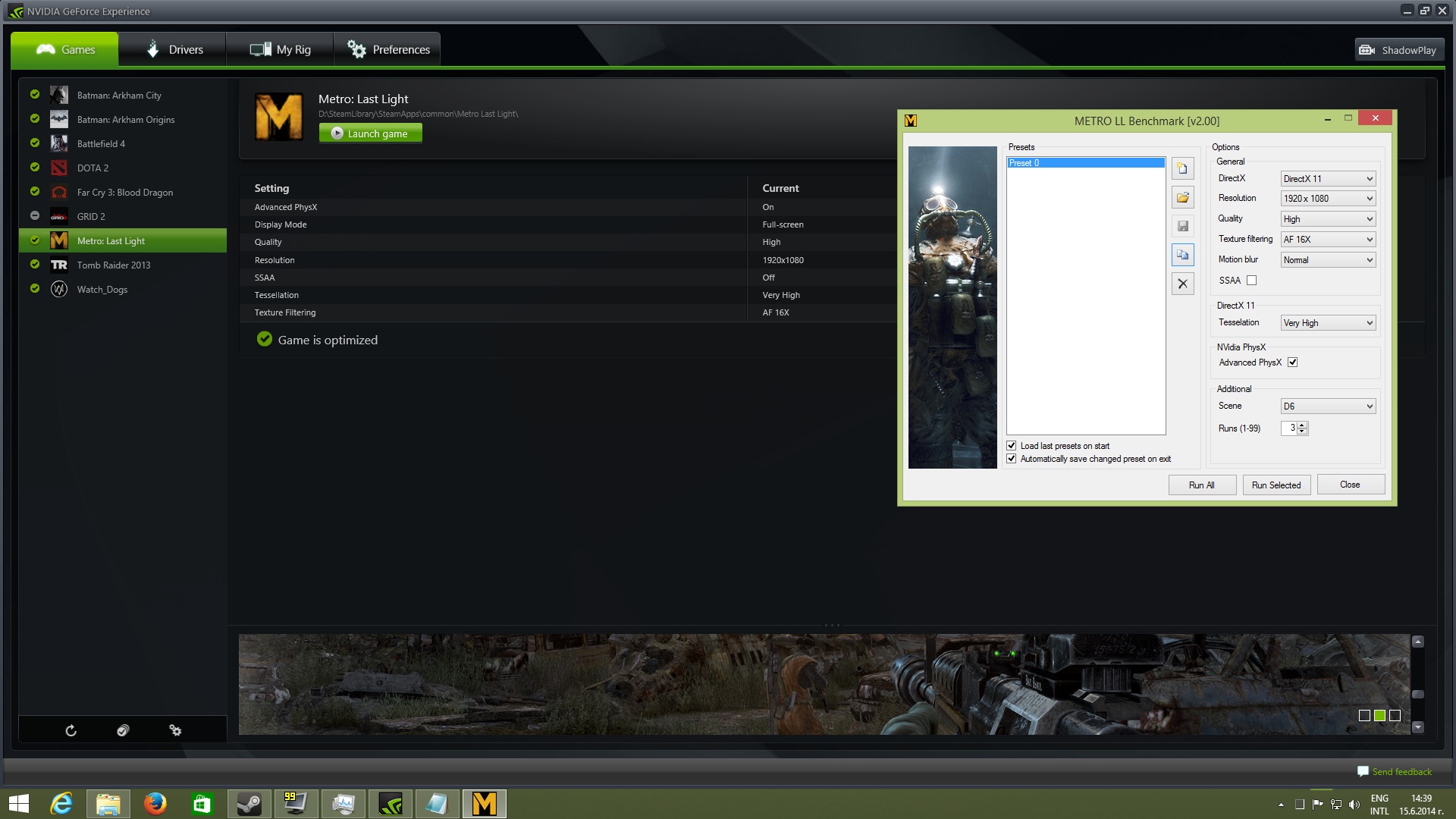Open the Scene dropdown showing D6

1327,406
